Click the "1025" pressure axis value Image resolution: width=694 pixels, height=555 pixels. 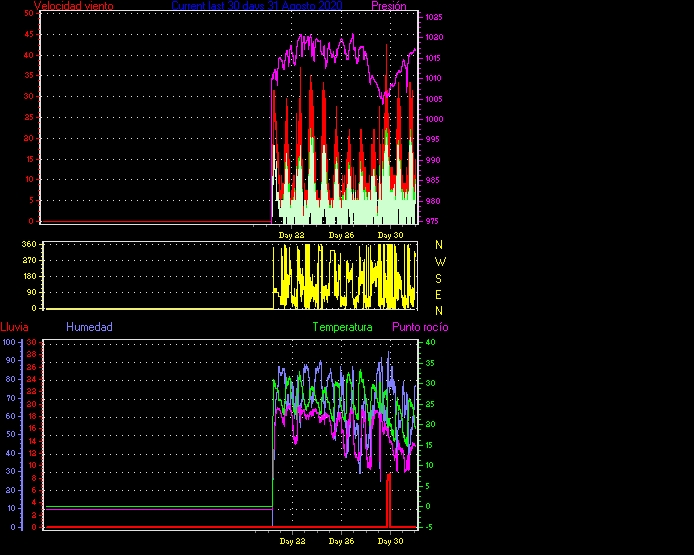(x=434, y=18)
